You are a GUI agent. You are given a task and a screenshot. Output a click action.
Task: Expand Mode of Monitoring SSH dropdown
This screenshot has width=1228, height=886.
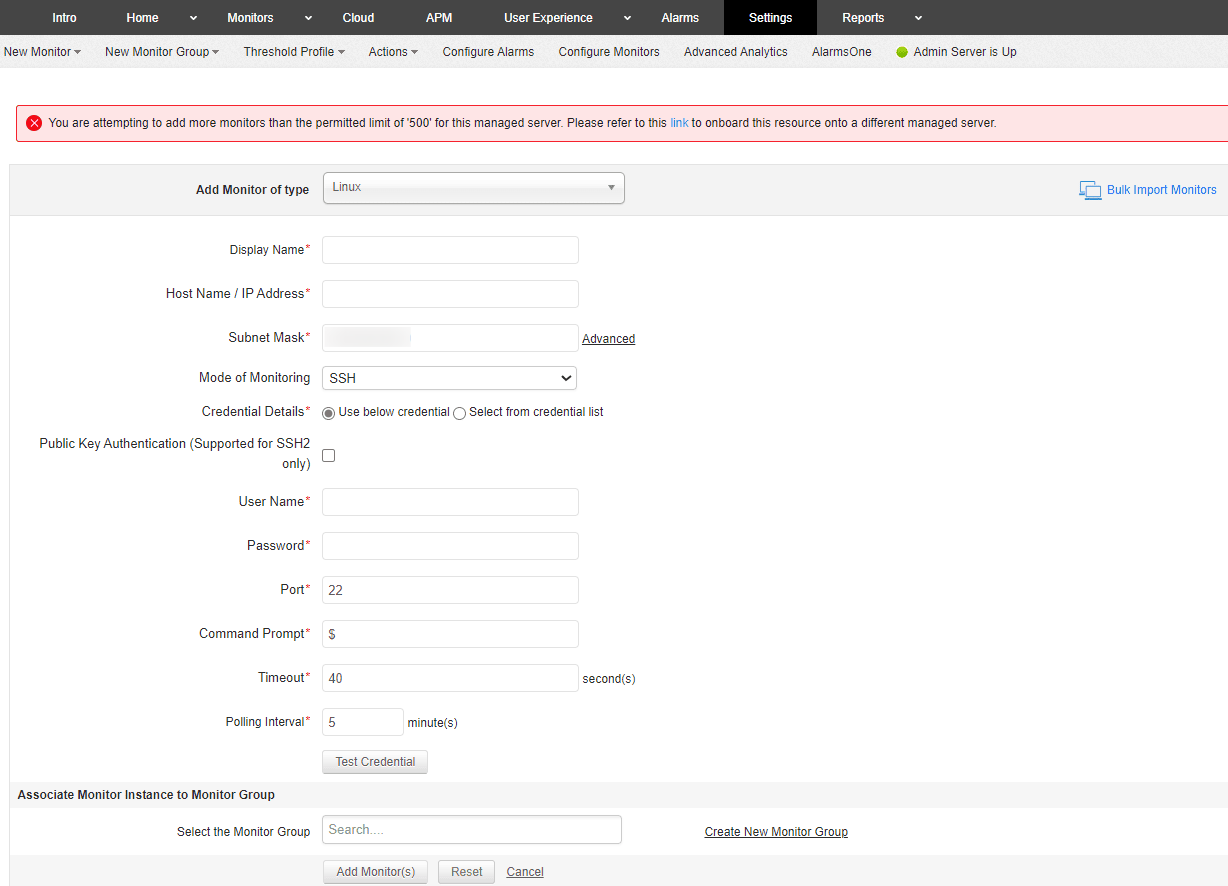449,378
